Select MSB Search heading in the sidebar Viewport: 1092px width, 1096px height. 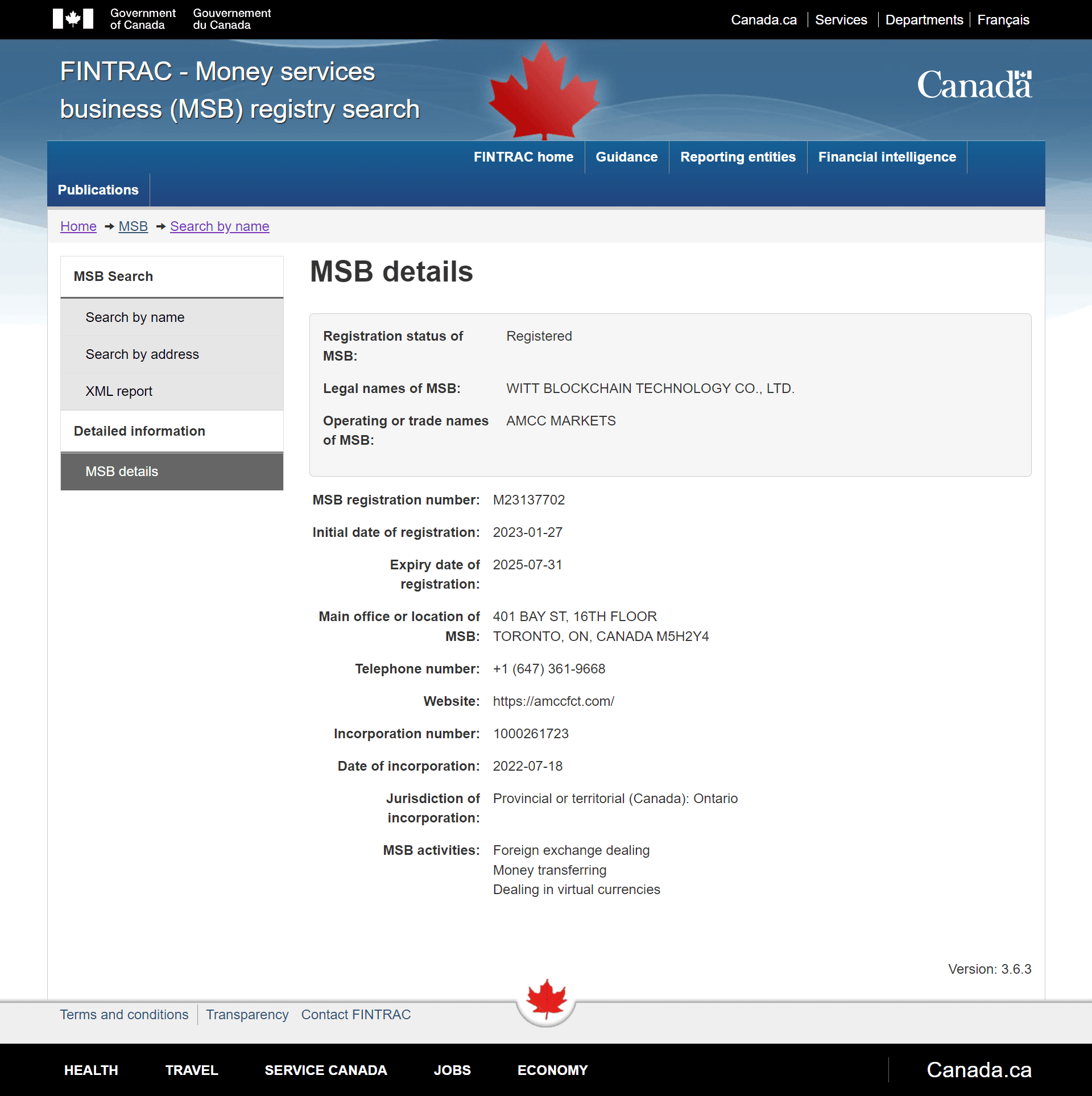pyautogui.click(x=172, y=276)
